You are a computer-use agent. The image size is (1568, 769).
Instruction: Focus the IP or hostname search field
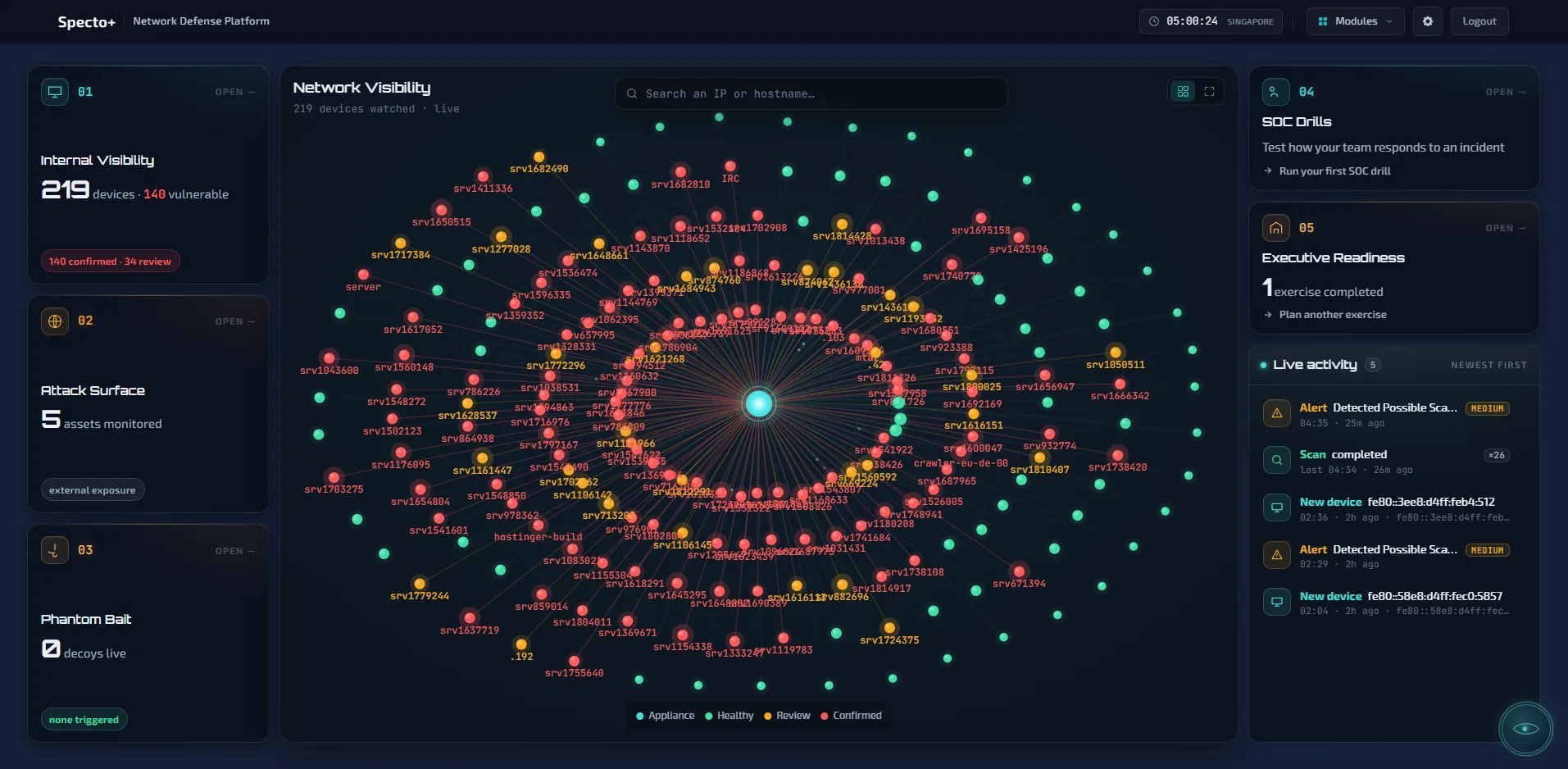pos(811,93)
